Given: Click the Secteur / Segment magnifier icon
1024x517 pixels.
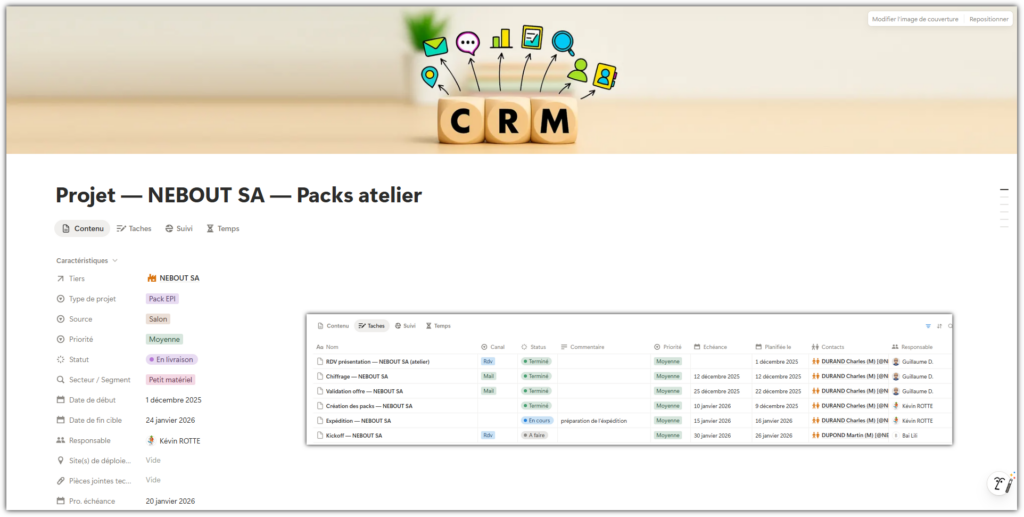Looking at the screenshot, I should click(61, 380).
